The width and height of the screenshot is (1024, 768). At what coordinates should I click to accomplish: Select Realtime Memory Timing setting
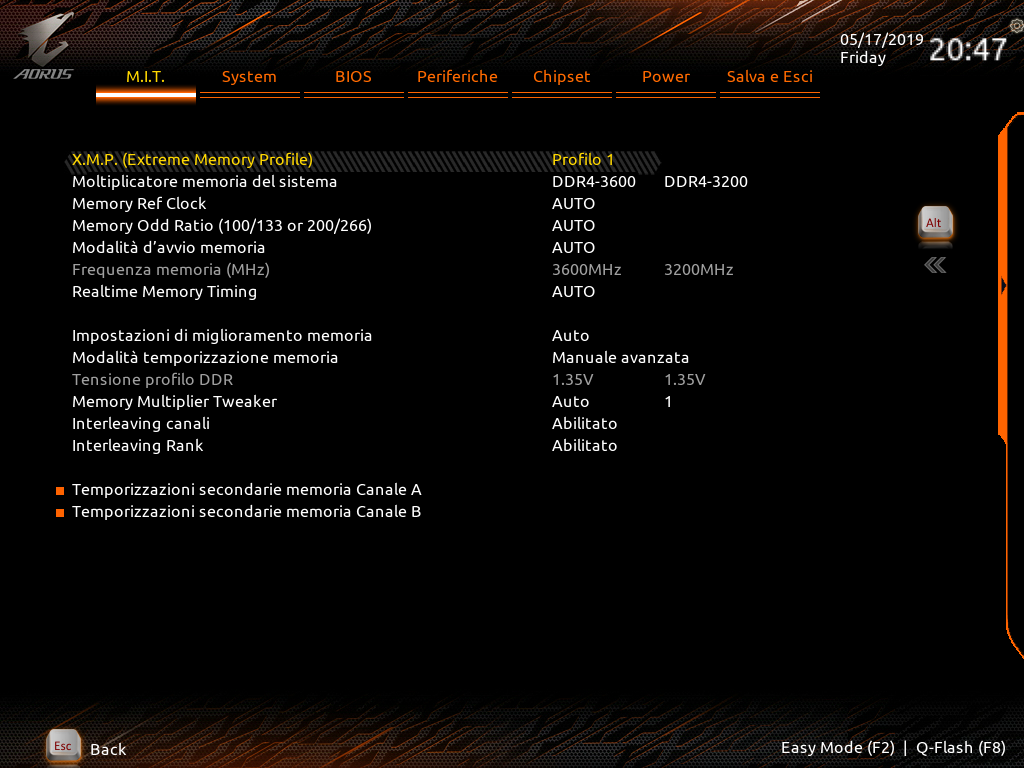(165, 292)
